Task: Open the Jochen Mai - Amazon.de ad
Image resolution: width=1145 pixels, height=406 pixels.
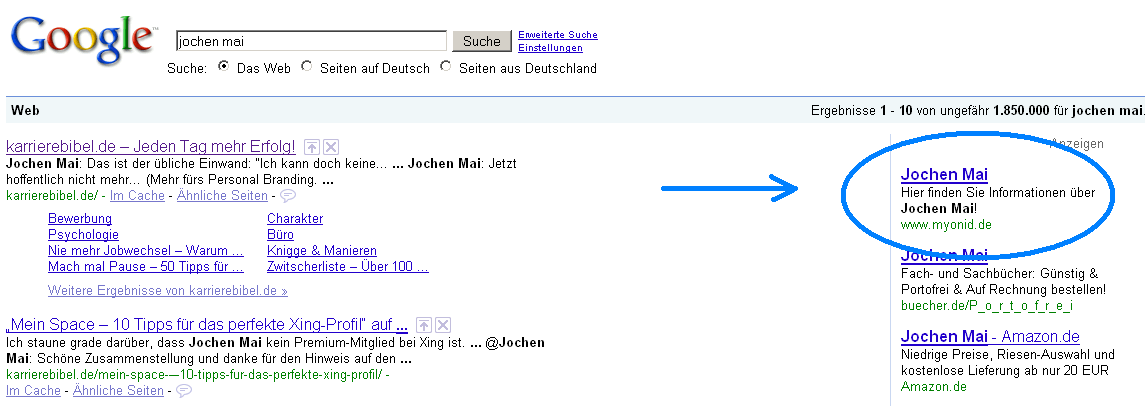Action: pyautogui.click(x=990, y=337)
